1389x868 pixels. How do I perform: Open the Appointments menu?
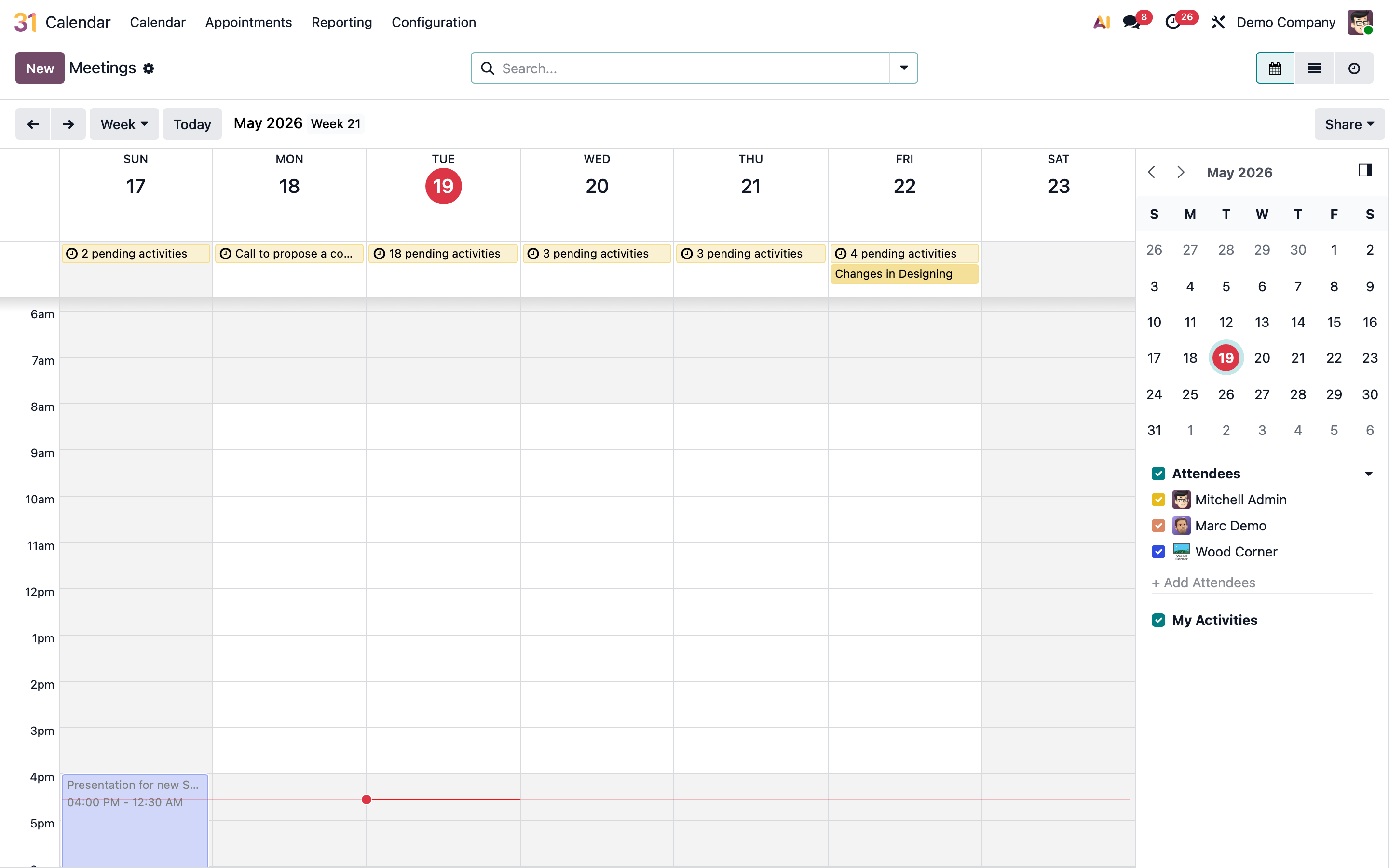[x=248, y=22]
